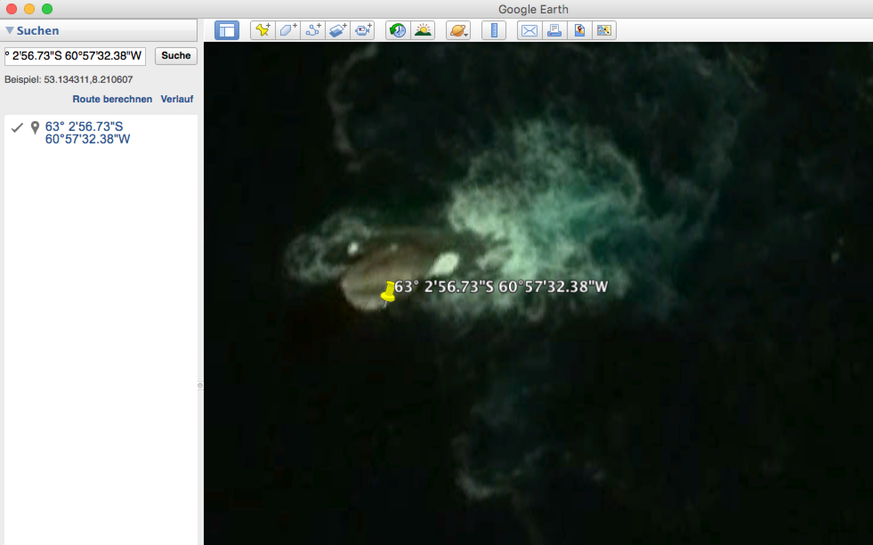The width and height of the screenshot is (873, 545).
Task: Add an image overlay from toolbar
Action: 338,30
